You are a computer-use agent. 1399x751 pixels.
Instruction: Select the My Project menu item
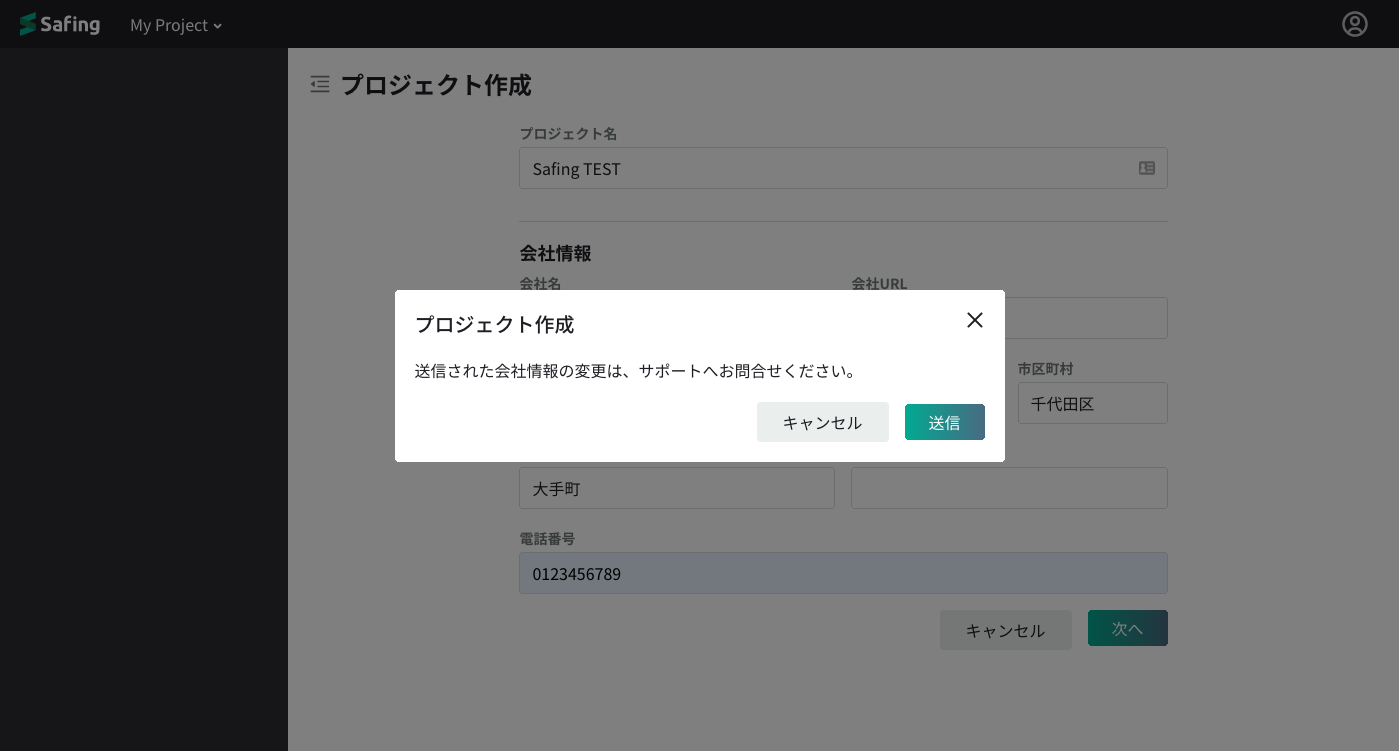tap(170, 25)
